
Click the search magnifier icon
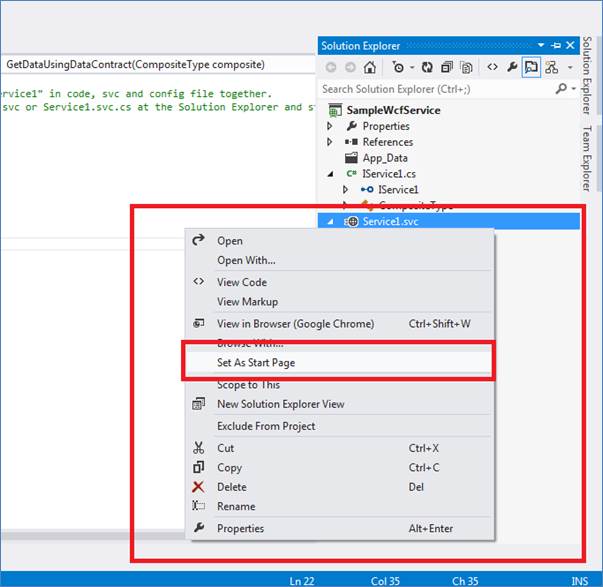pyautogui.click(x=561, y=89)
